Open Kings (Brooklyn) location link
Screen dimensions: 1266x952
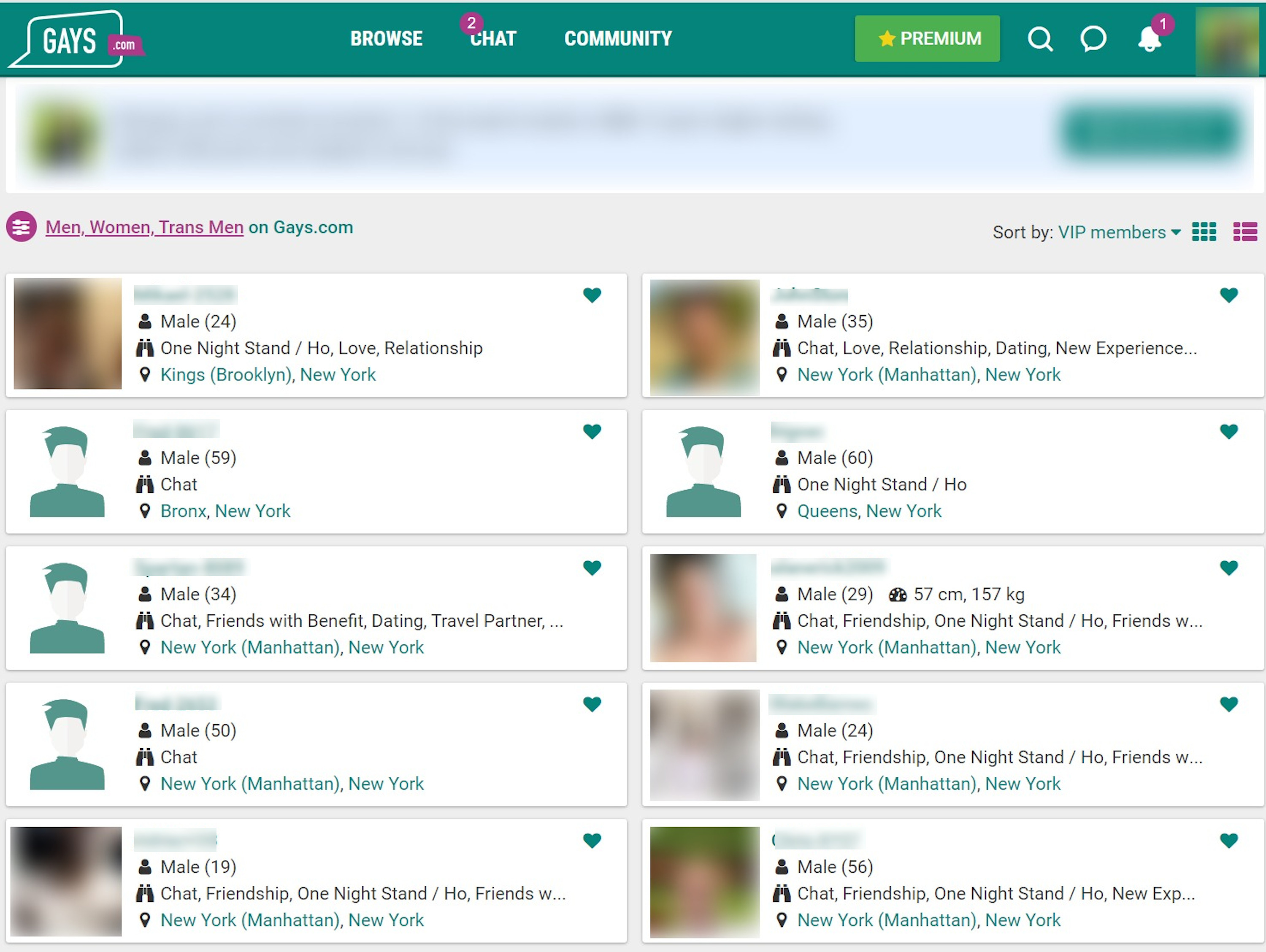click(227, 374)
